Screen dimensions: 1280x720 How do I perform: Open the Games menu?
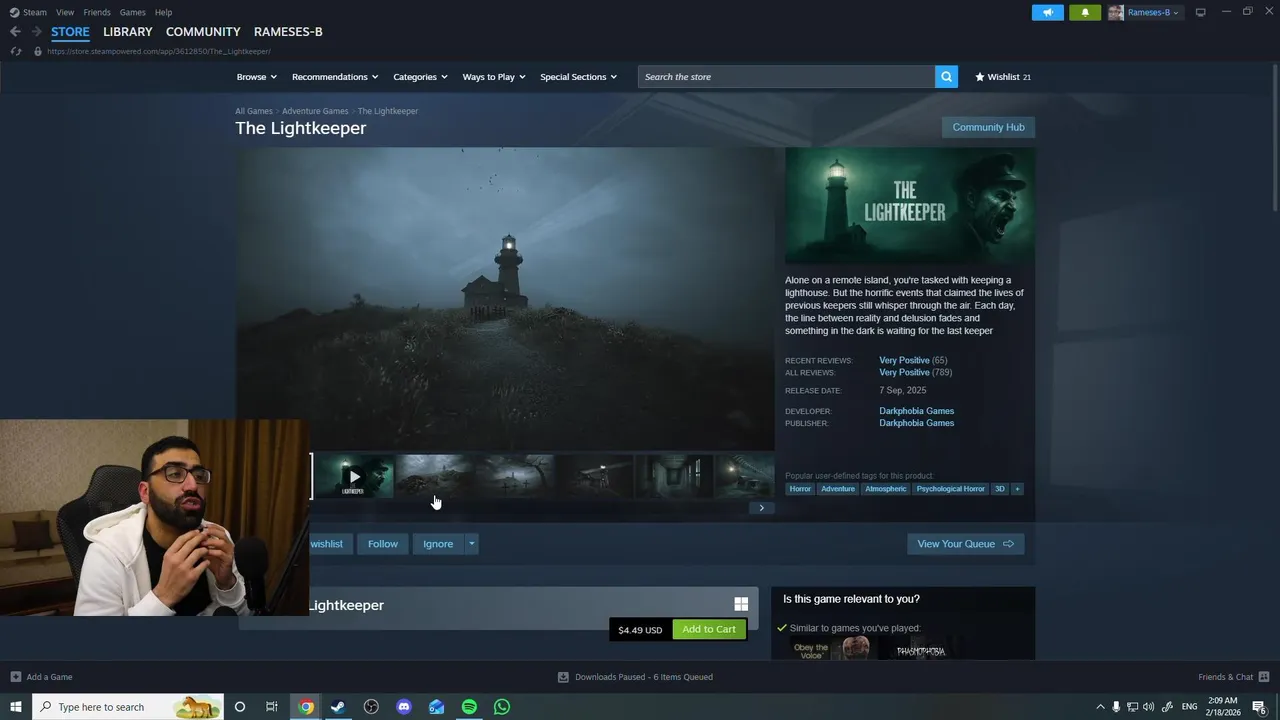(133, 12)
